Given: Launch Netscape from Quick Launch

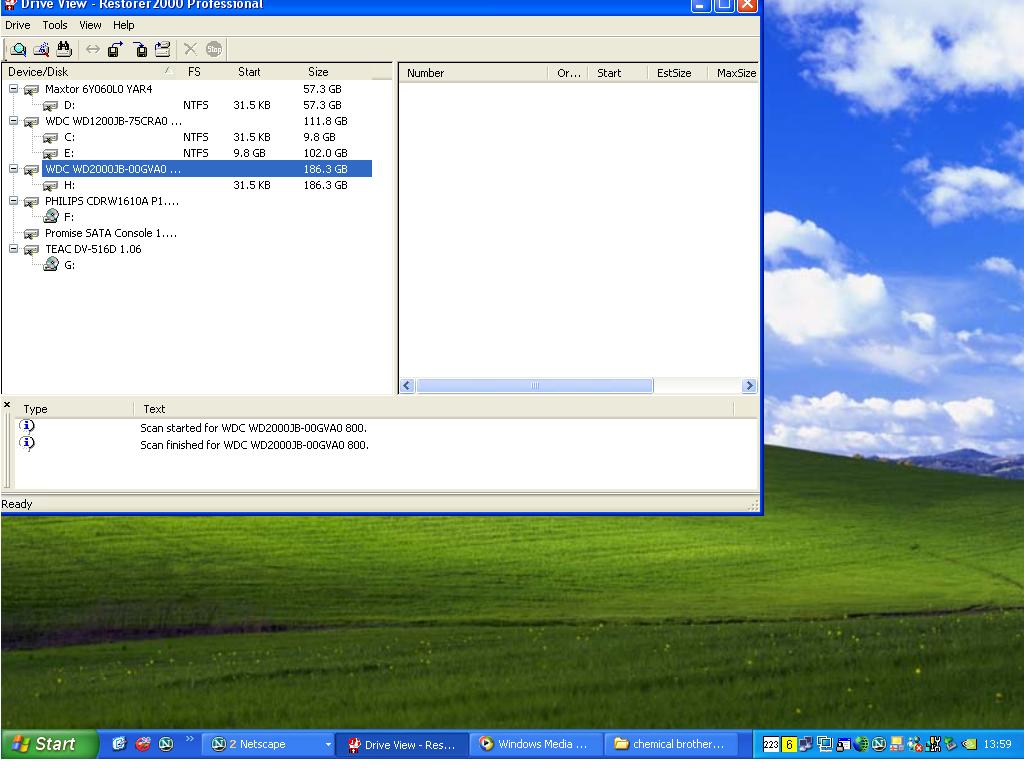Looking at the screenshot, I should (x=167, y=744).
